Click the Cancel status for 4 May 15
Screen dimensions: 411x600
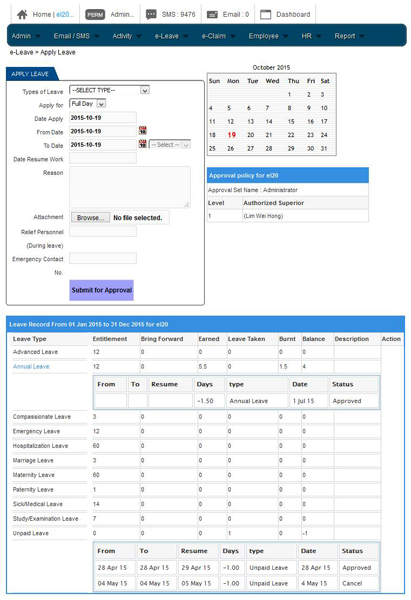352,584
